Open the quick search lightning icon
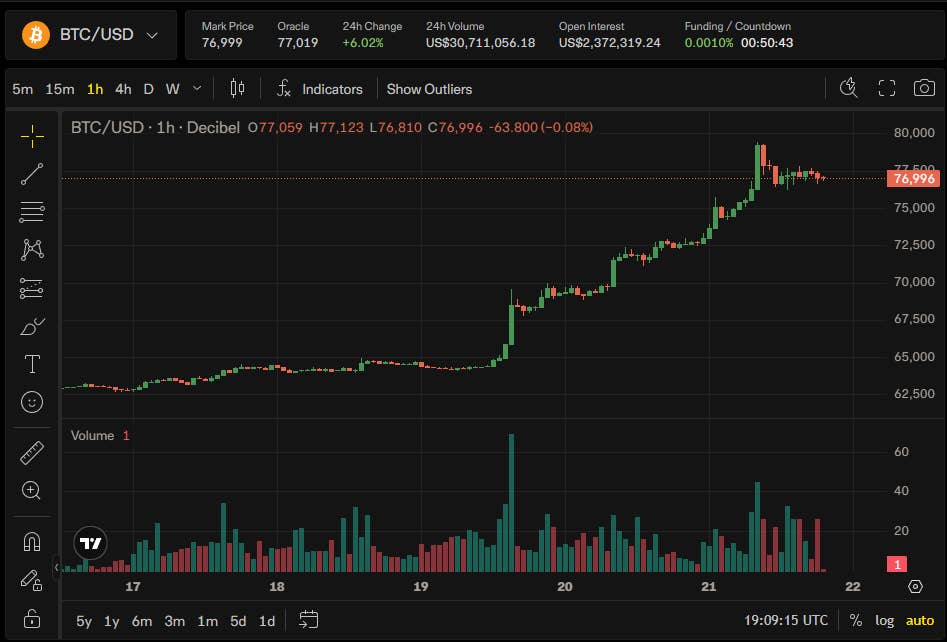Viewport: 947px width, 642px height. 849,88
